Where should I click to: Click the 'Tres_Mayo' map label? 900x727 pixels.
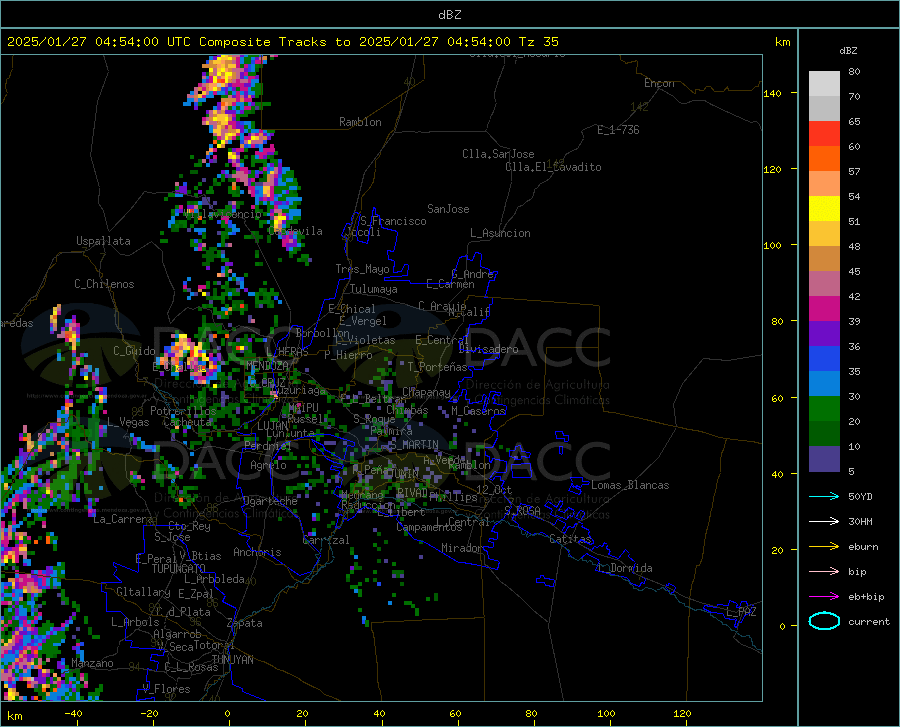coord(362,269)
